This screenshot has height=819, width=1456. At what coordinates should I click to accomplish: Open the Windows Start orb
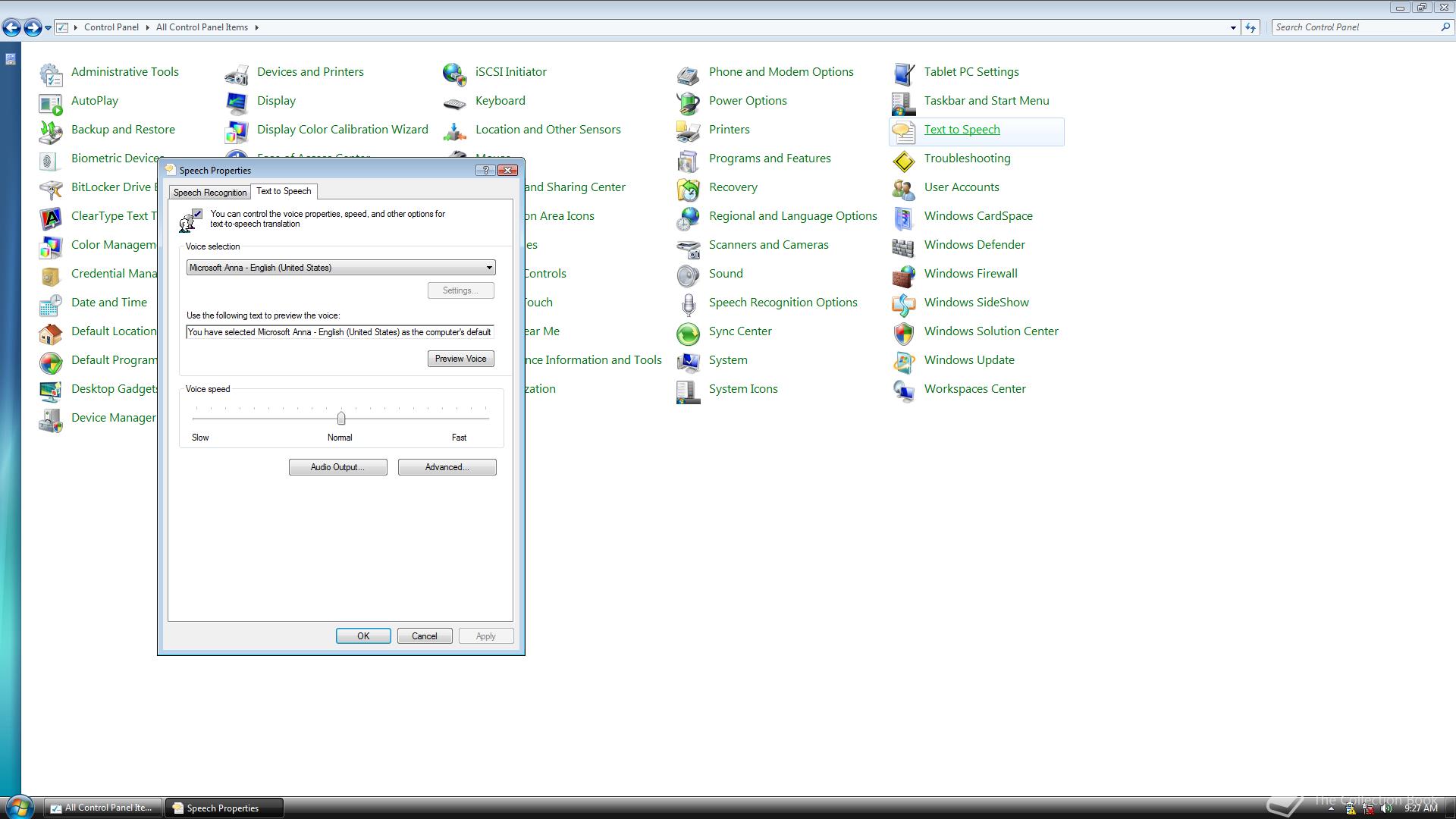(20, 808)
